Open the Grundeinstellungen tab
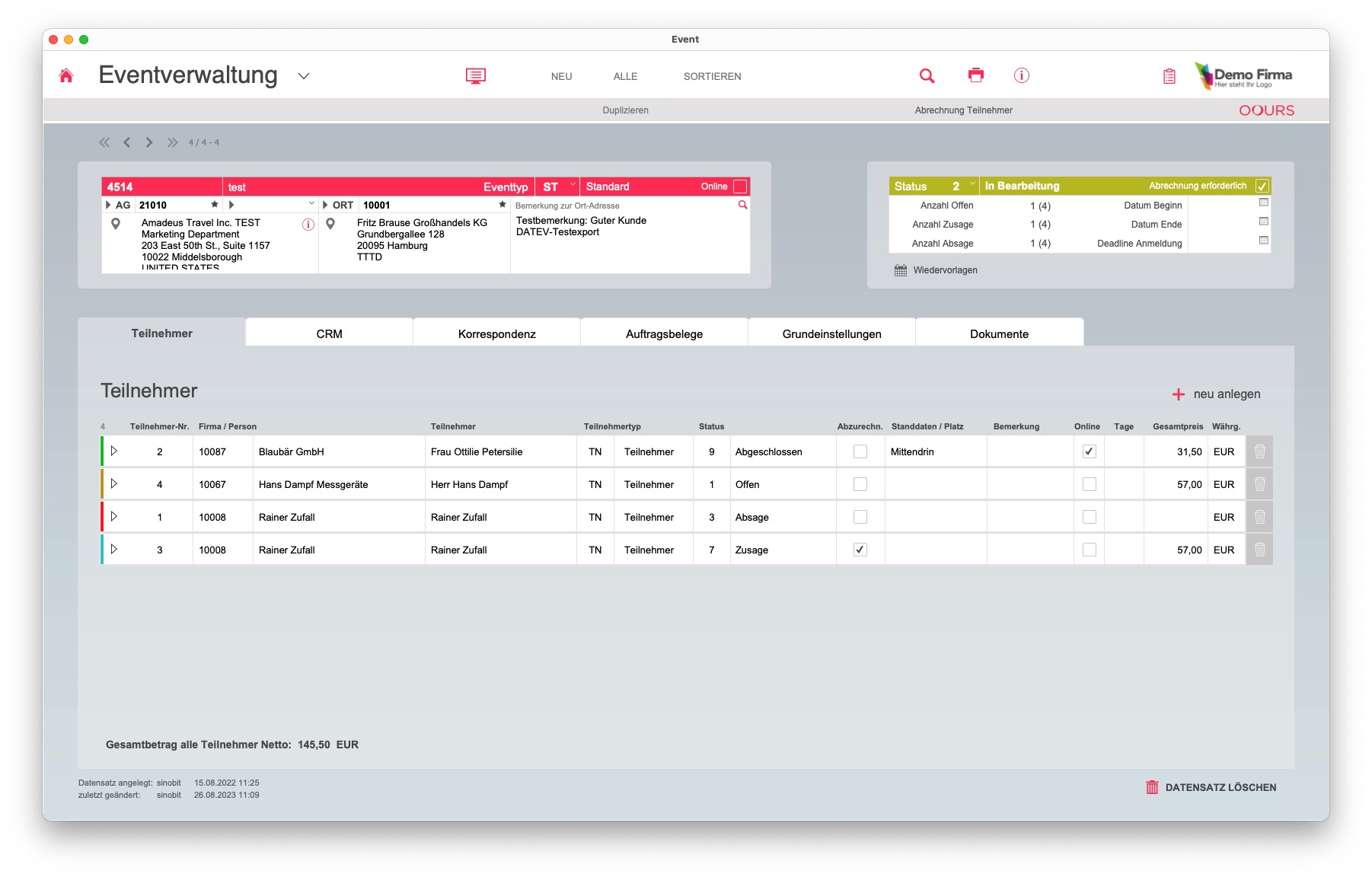Screen dimensions: 1372x877 pos(832,333)
